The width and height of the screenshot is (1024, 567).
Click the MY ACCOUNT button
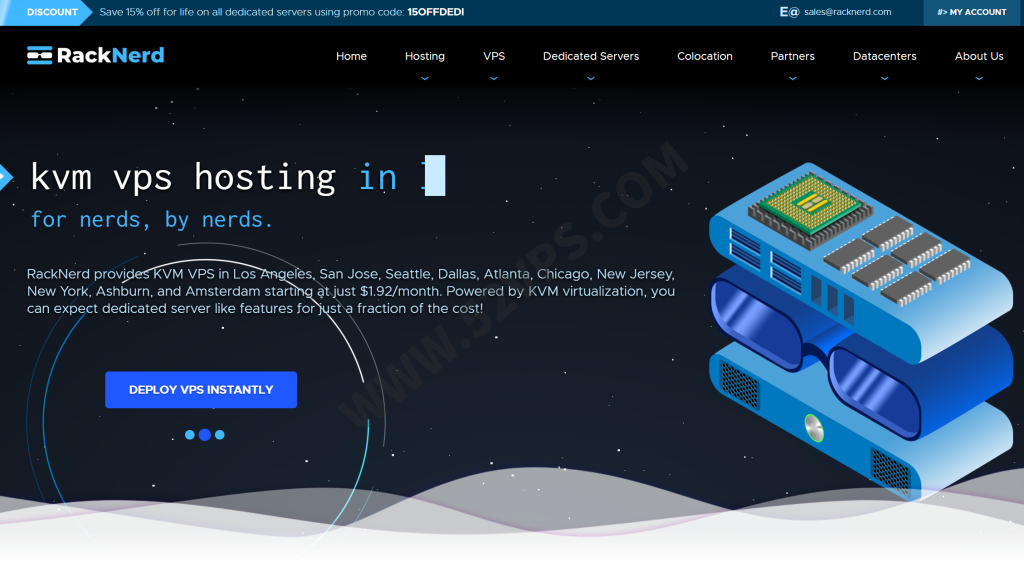[973, 12]
